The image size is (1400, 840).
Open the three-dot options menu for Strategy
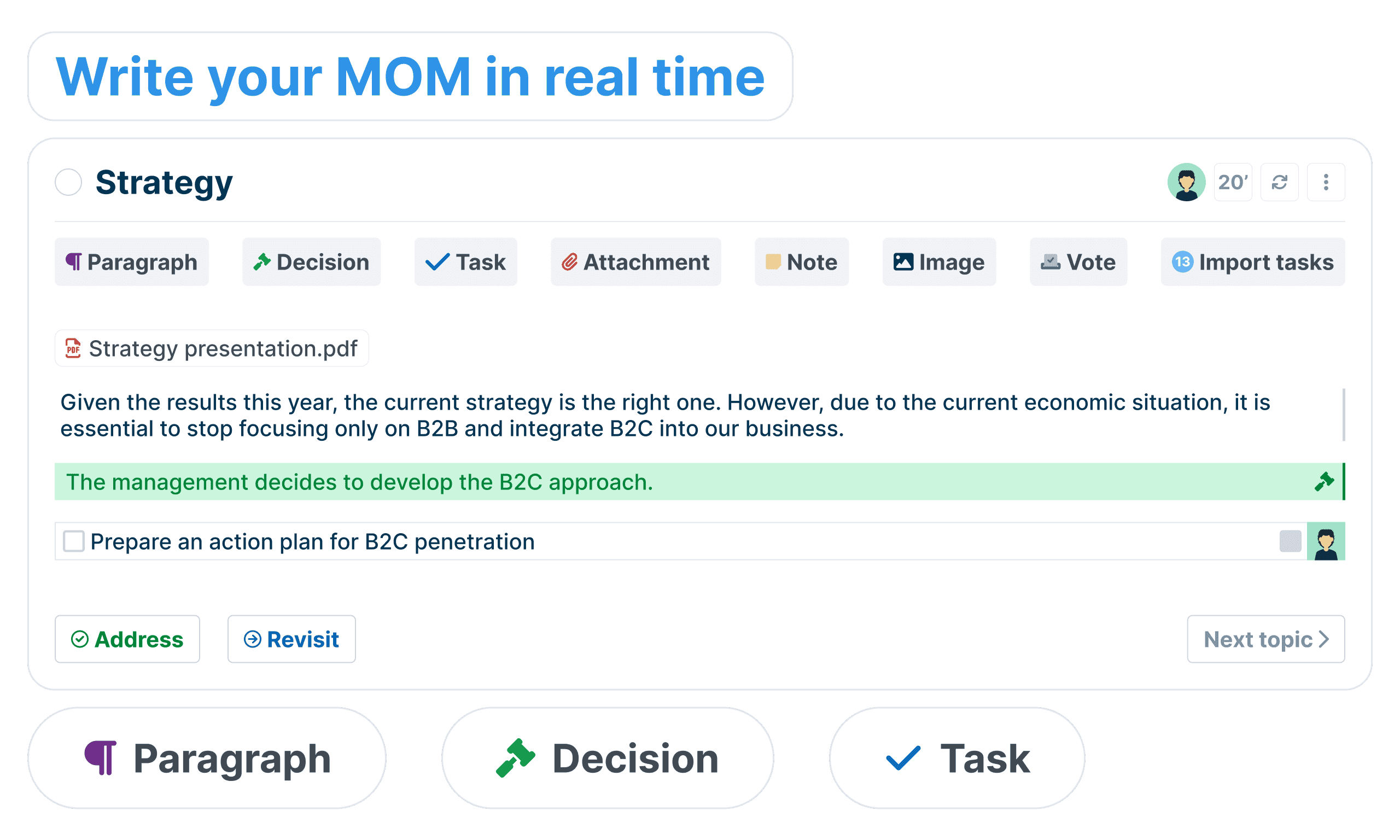point(1325,182)
